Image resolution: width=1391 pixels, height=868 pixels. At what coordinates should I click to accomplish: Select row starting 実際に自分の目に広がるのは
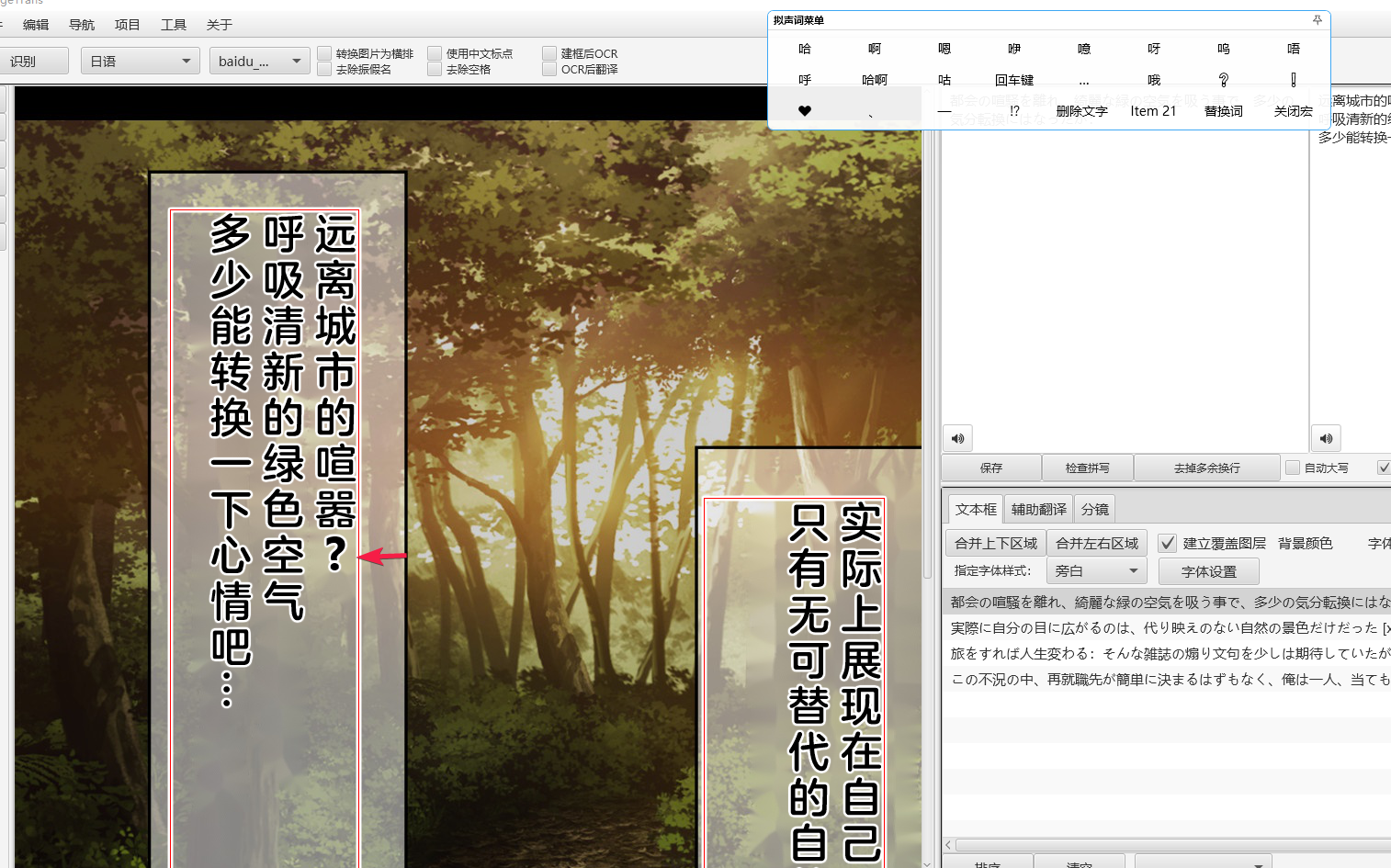tap(1169, 627)
